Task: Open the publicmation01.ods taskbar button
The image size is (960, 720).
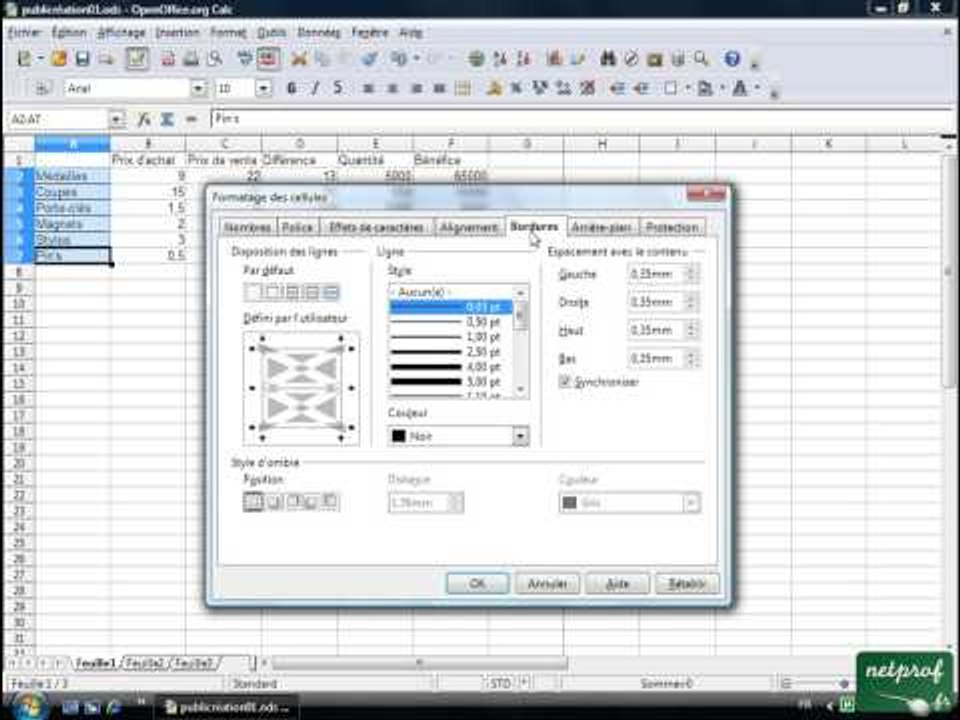Action: click(225, 707)
